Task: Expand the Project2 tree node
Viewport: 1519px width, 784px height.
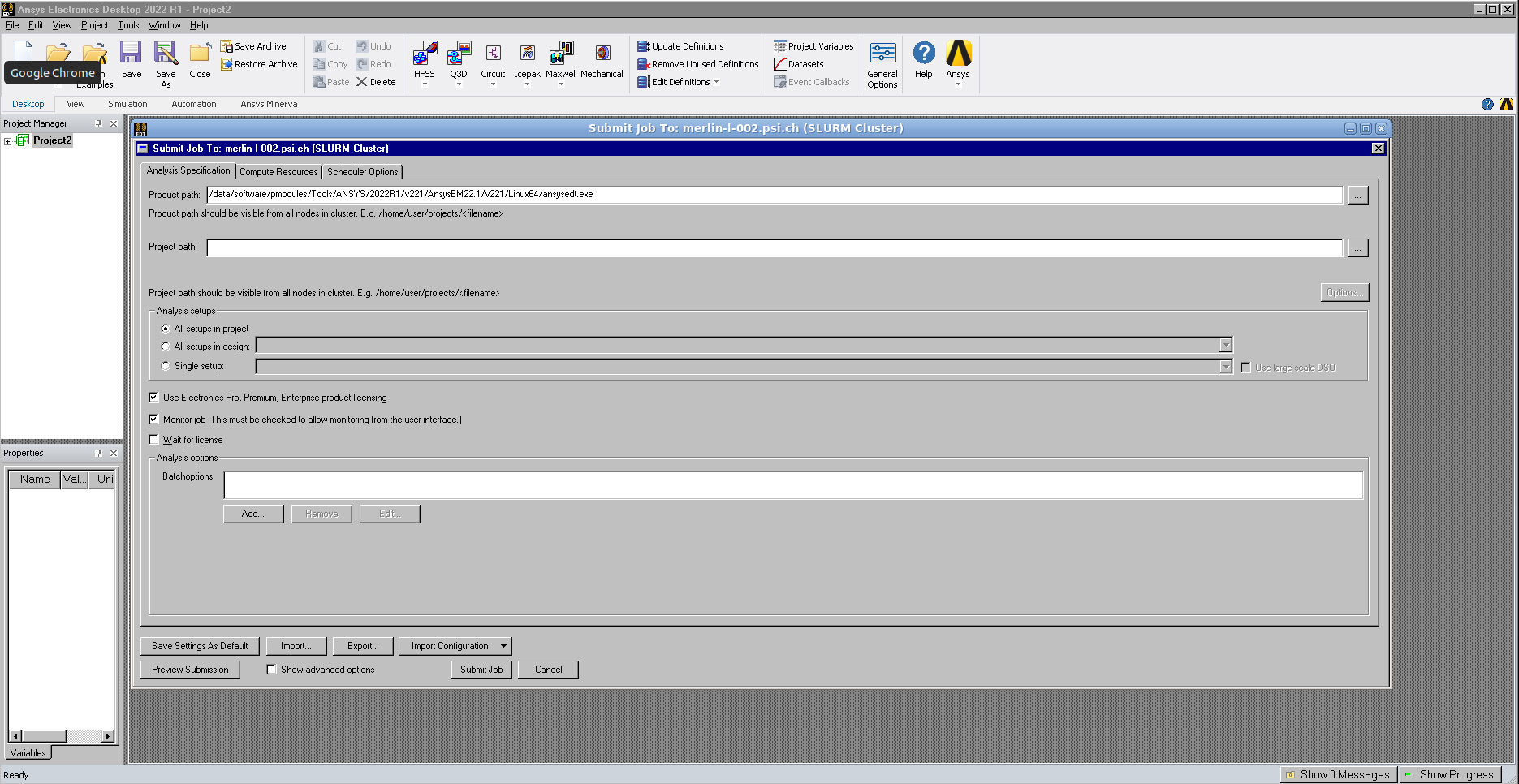Action: [x=8, y=141]
